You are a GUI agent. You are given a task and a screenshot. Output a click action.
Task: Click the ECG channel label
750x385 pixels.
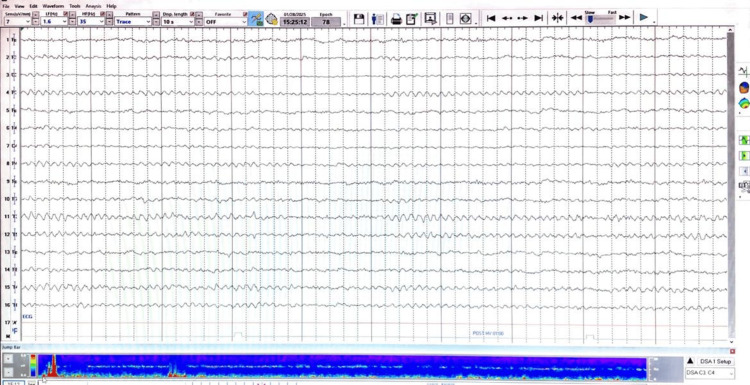27,317
